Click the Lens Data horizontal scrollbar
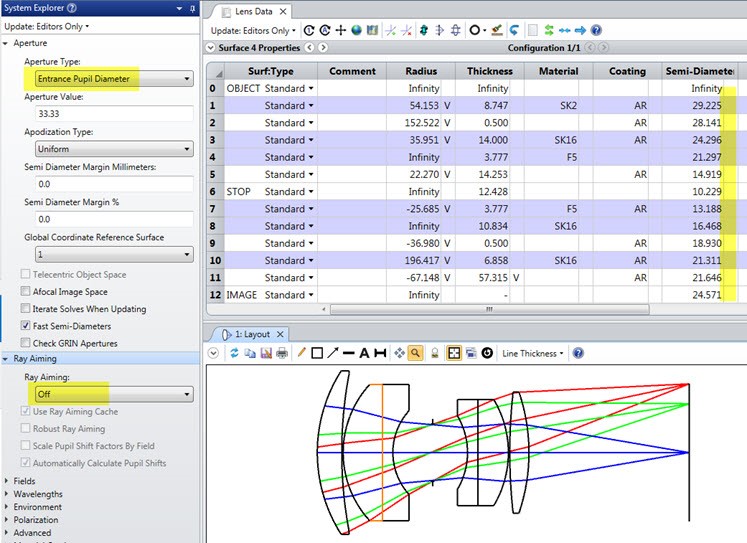Image resolution: width=747 pixels, height=543 pixels. coord(489,309)
